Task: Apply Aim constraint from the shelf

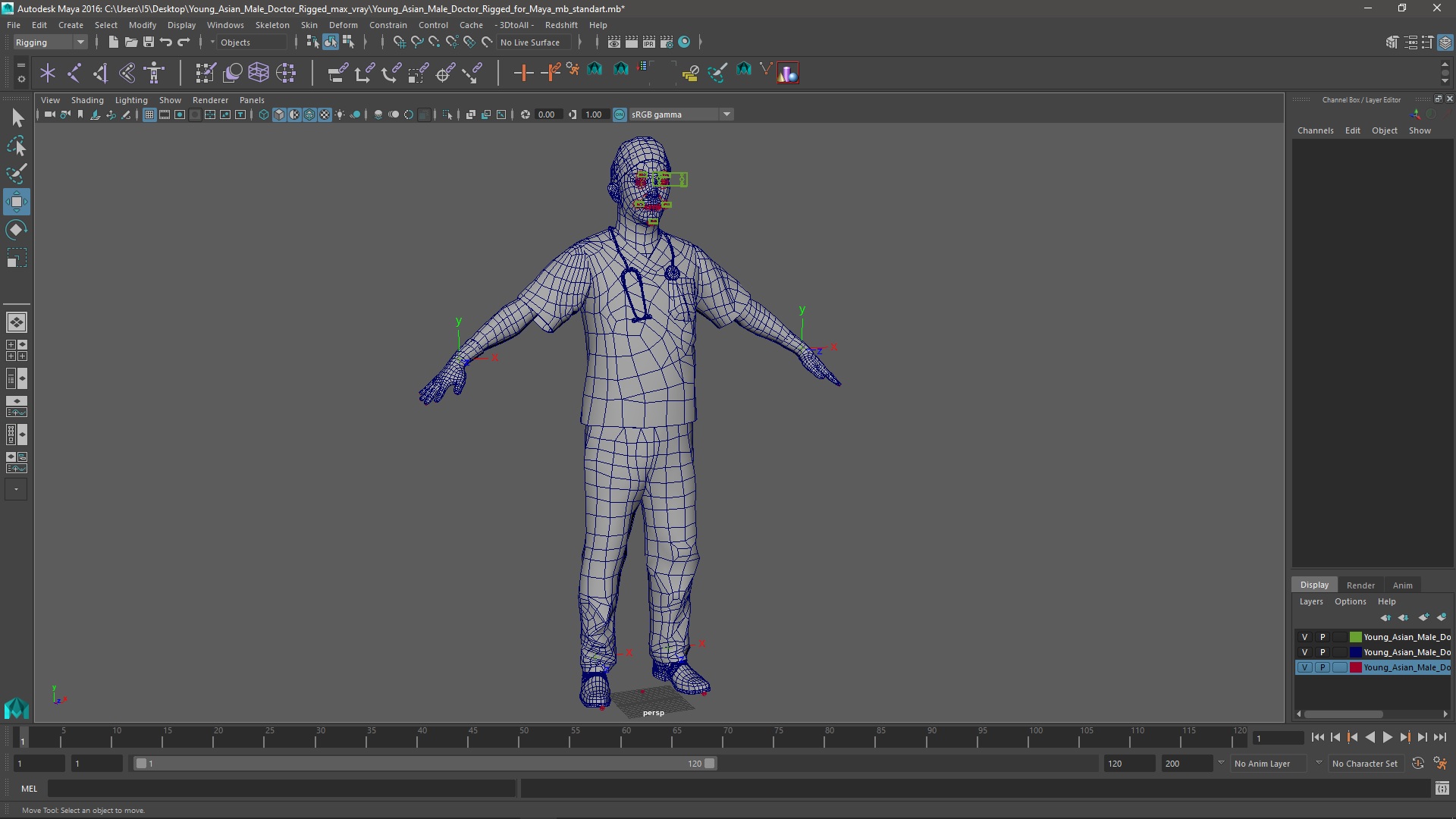Action: pos(445,73)
